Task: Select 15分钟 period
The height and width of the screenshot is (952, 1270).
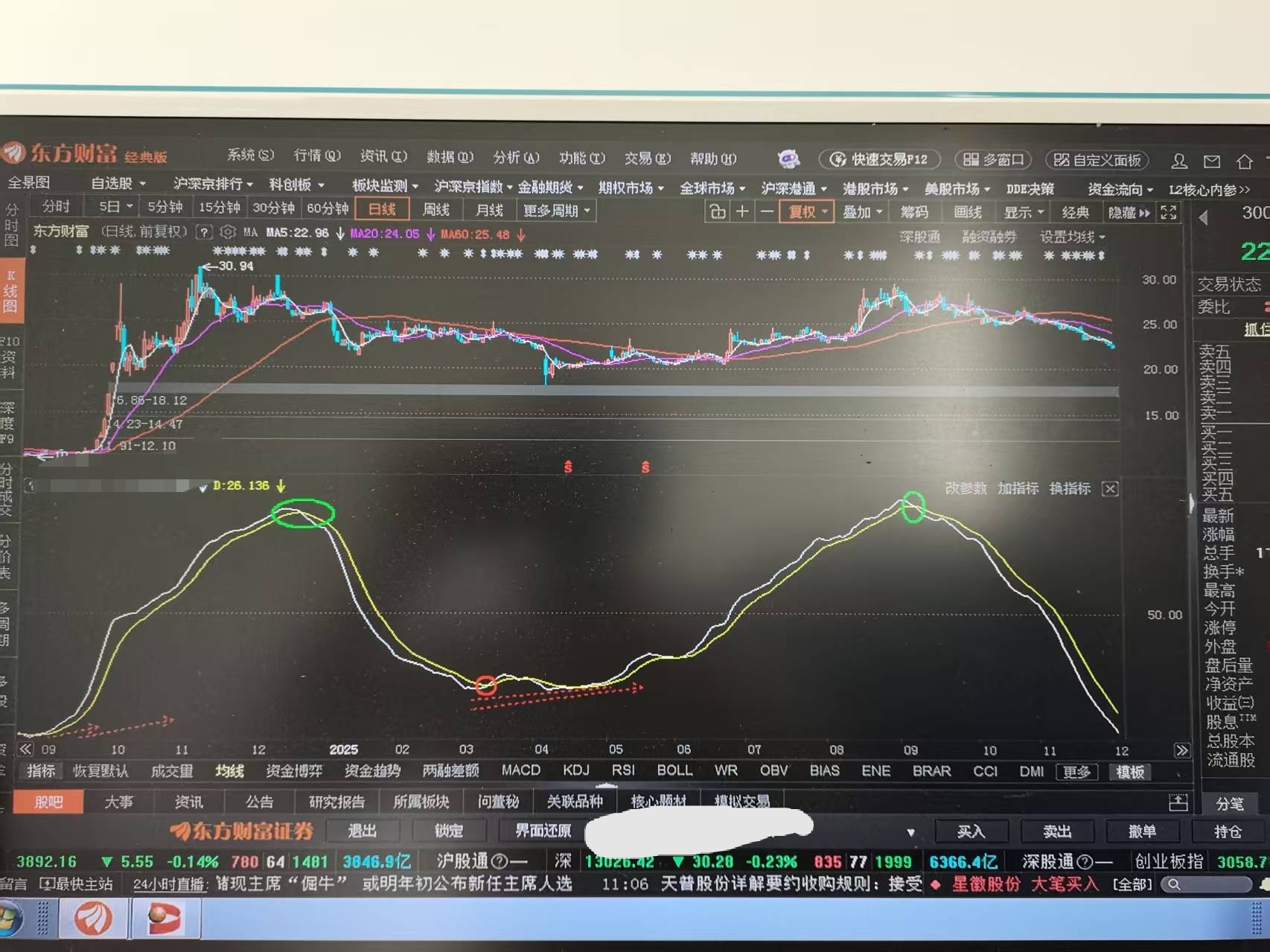Action: pyautogui.click(x=219, y=208)
